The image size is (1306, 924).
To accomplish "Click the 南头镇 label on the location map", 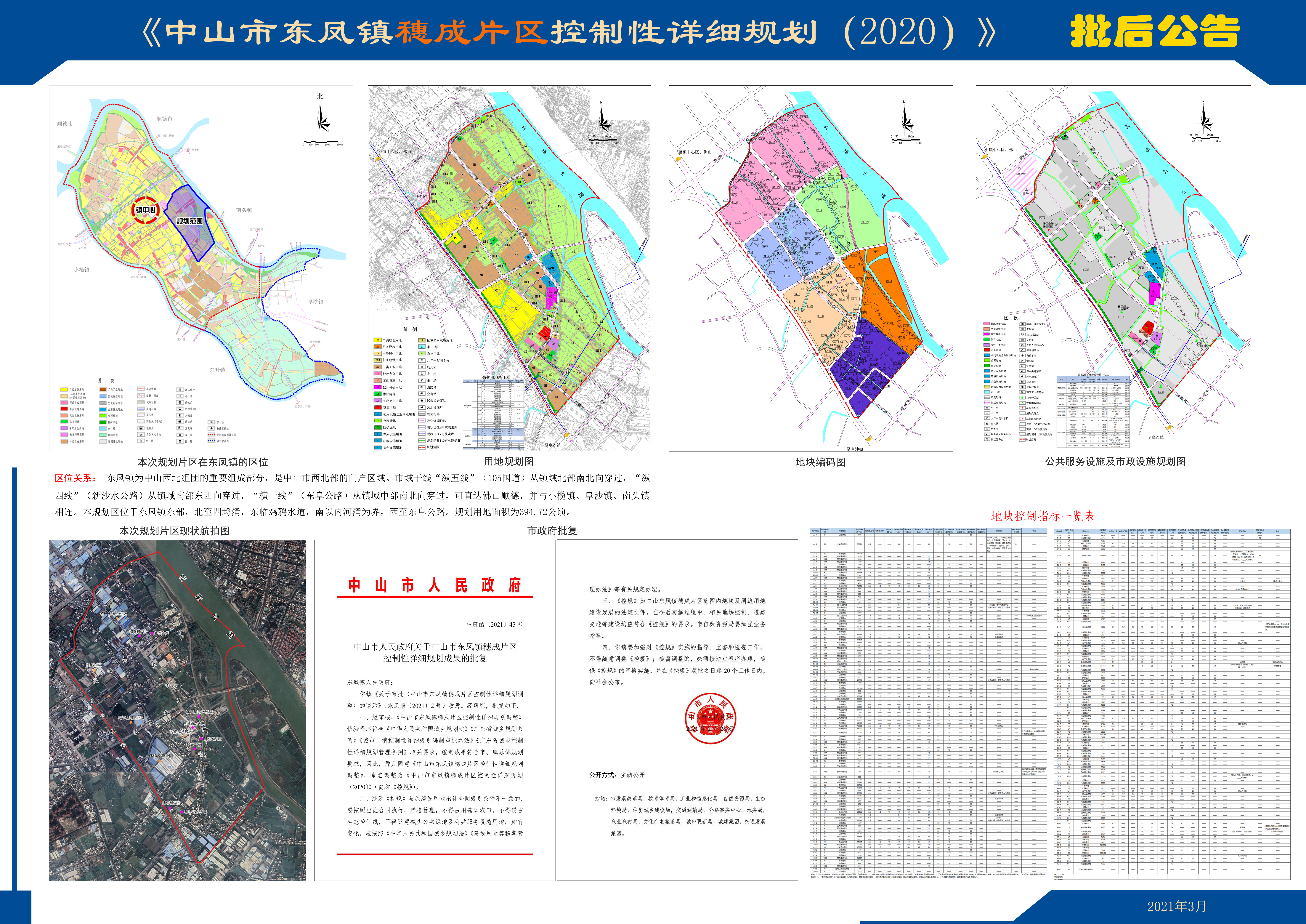I will coord(244,210).
